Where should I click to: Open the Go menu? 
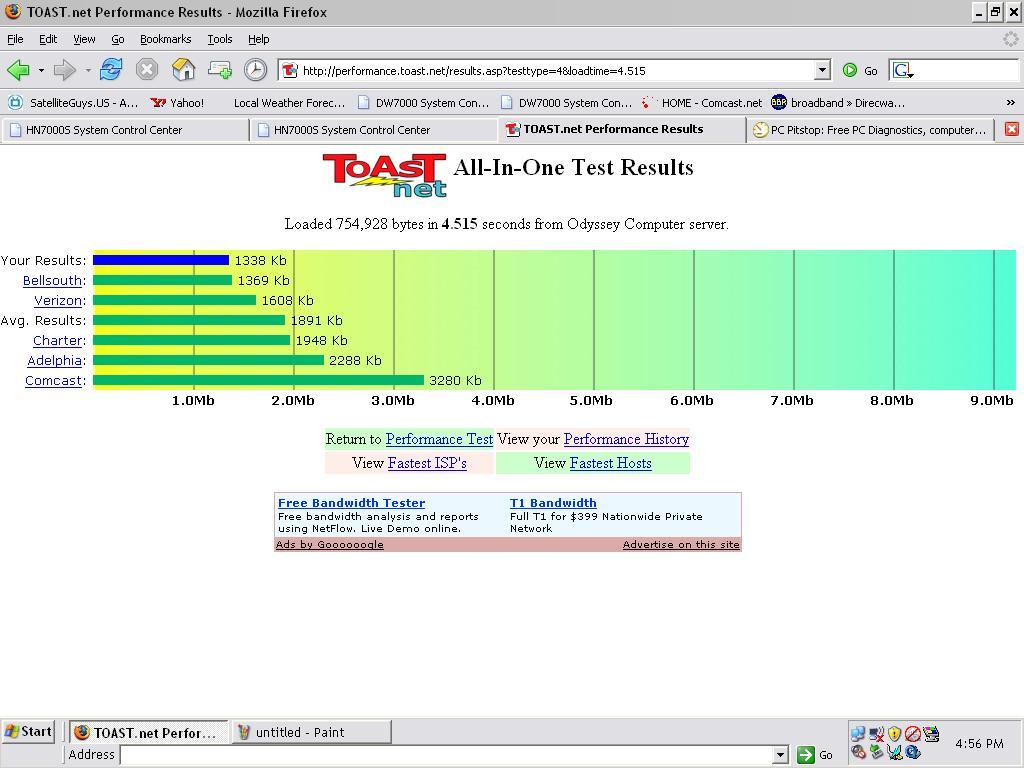pyautogui.click(x=118, y=39)
